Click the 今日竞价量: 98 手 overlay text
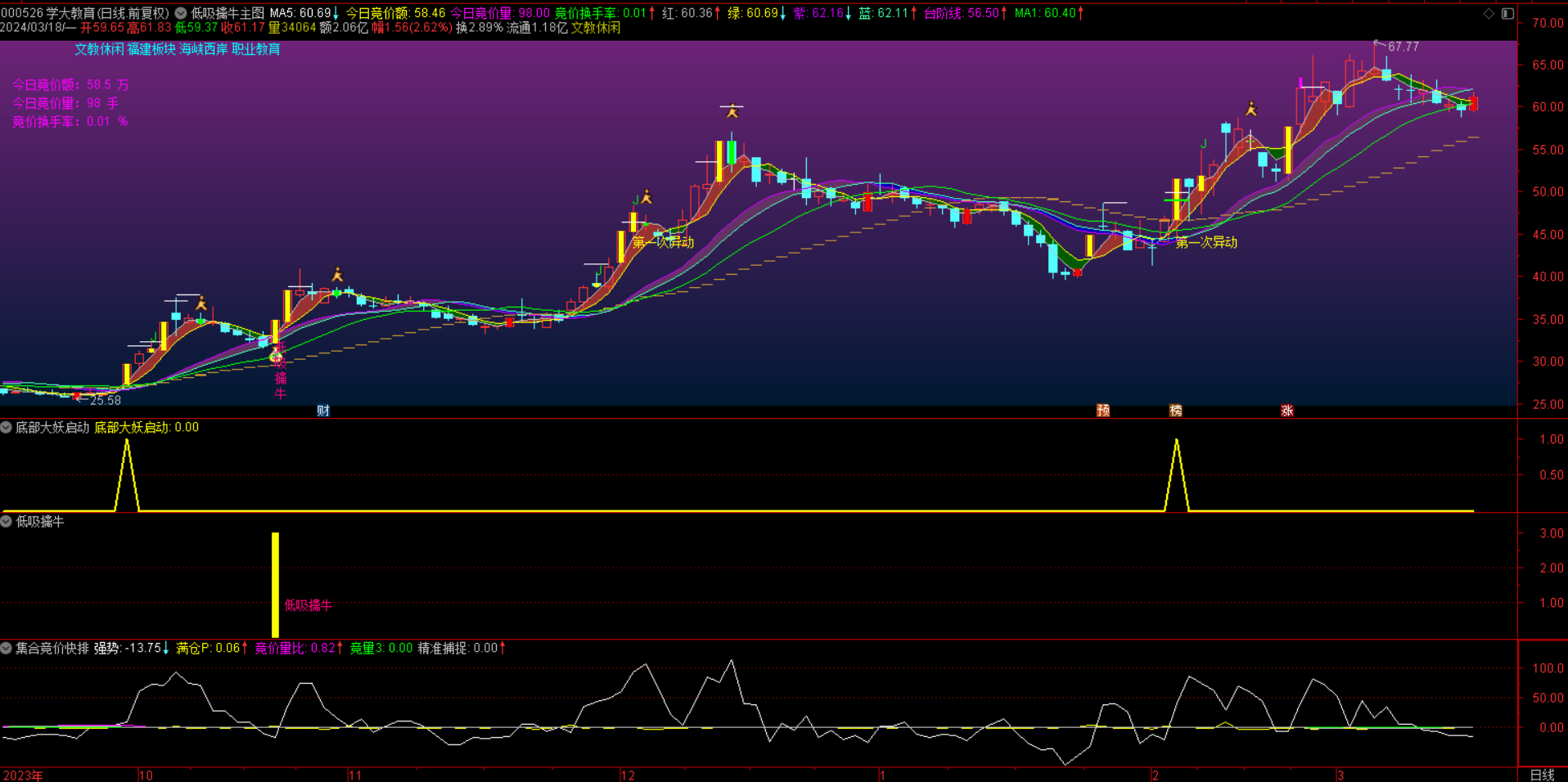Image resolution: width=1568 pixels, height=782 pixels. (x=65, y=103)
